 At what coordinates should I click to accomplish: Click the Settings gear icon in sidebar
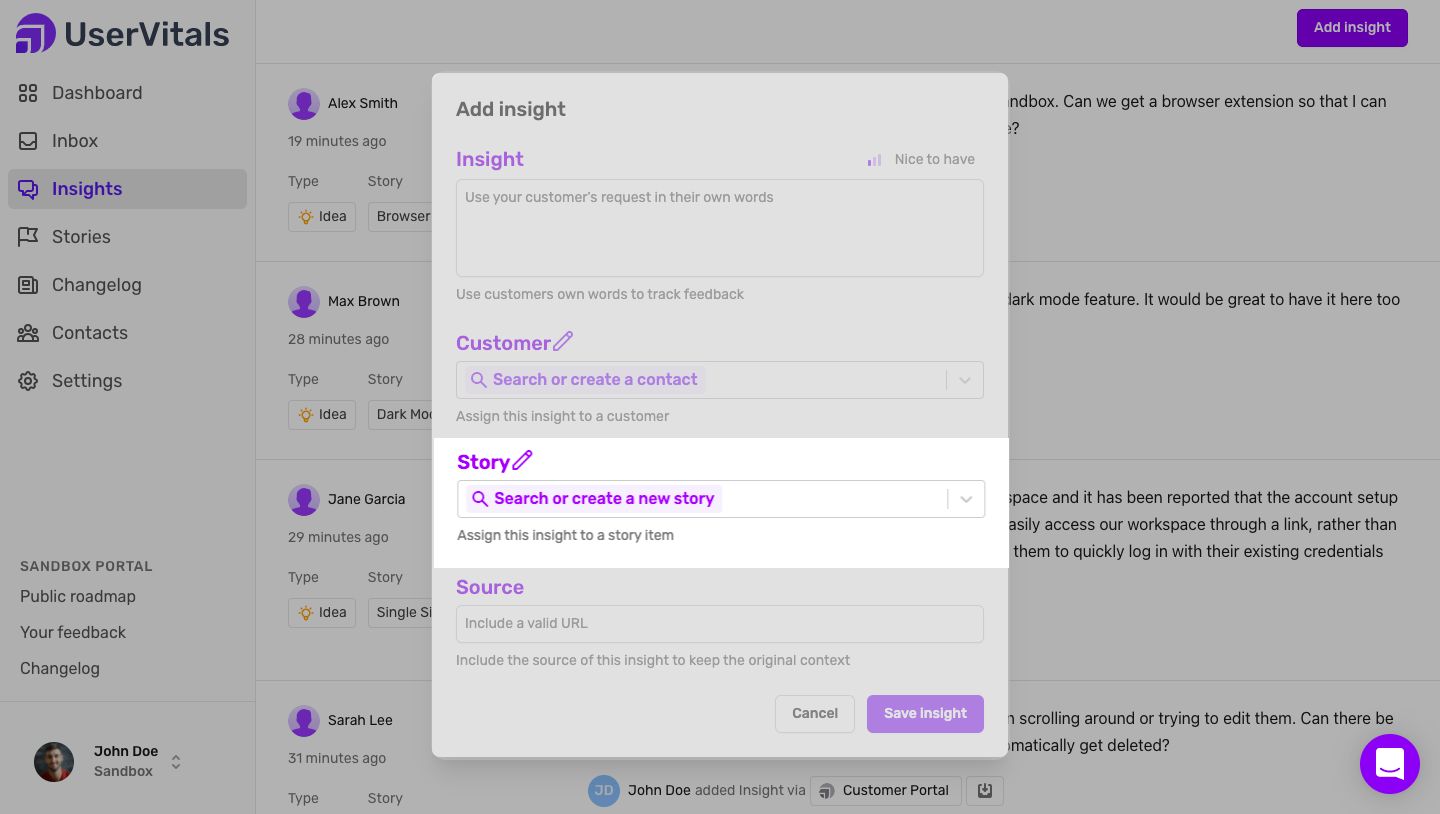click(x=28, y=381)
